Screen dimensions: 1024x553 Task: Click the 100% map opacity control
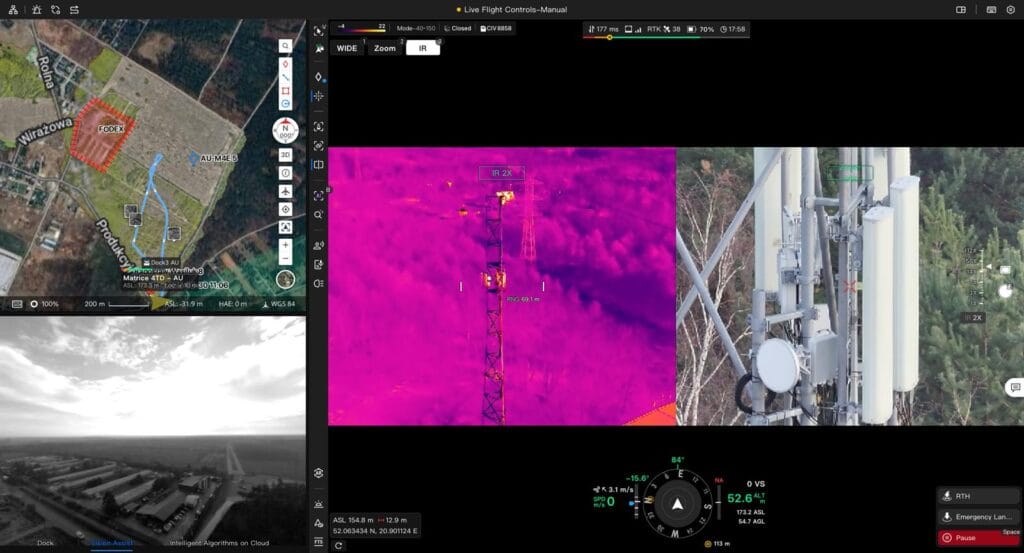click(x=44, y=304)
